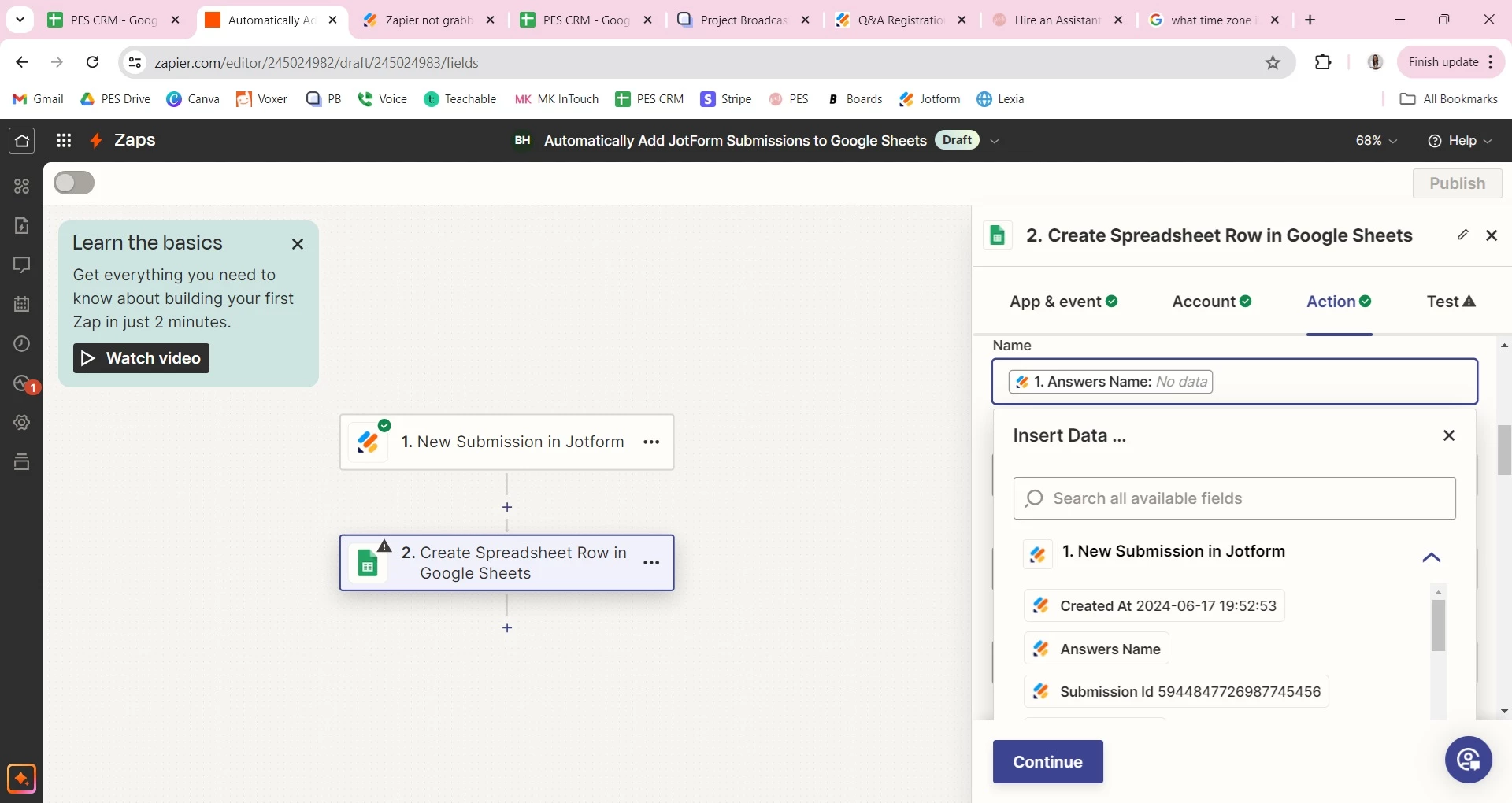Switch to Project Broadcast browser tab
Screen dimensions: 1512x803
click(744, 20)
